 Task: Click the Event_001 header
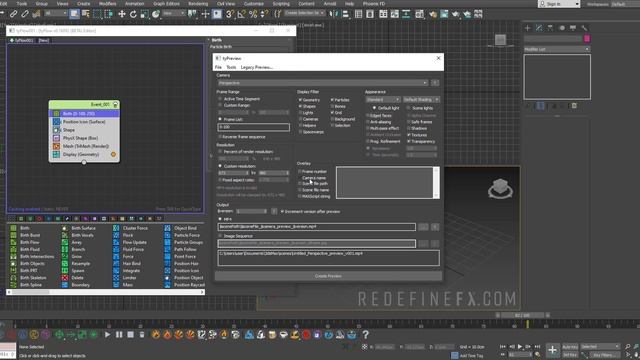84,104
